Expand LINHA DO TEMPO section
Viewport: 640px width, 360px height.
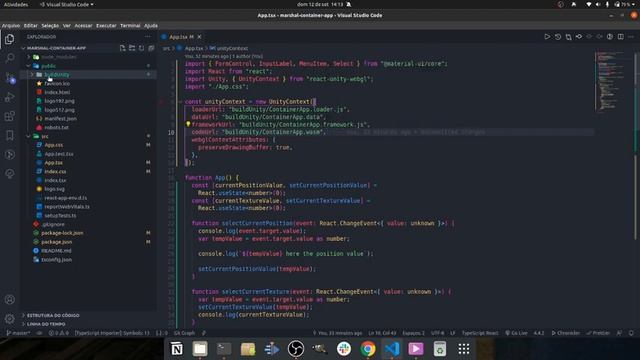[x=46, y=324]
